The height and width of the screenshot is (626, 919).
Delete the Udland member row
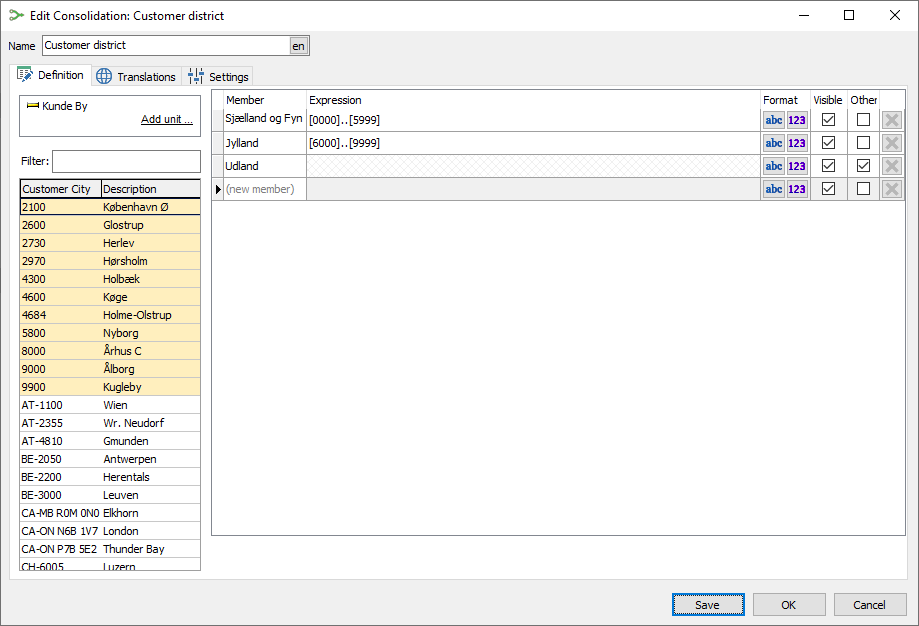[x=891, y=166]
